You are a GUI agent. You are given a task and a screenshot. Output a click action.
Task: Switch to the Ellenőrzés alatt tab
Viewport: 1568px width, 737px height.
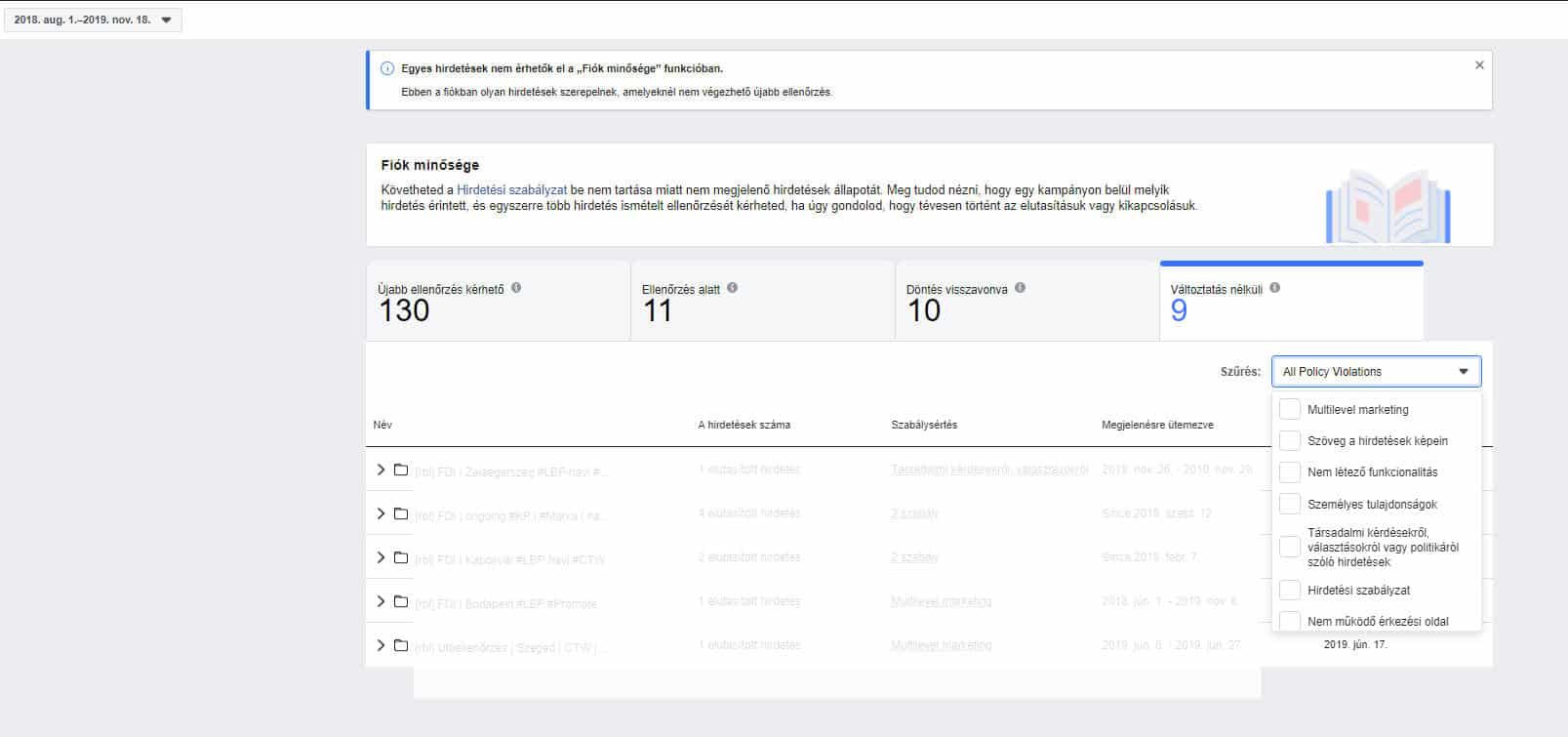(762, 301)
